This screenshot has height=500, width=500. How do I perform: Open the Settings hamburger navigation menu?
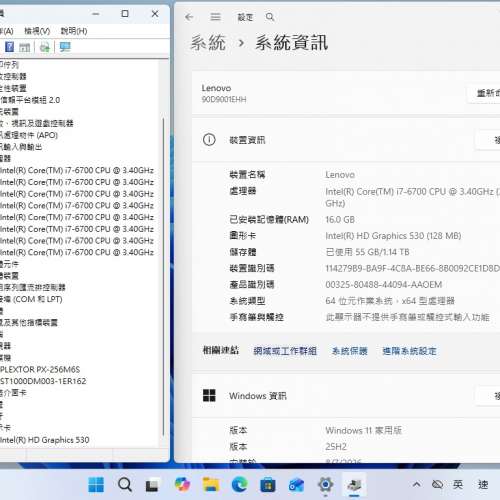(x=216, y=17)
